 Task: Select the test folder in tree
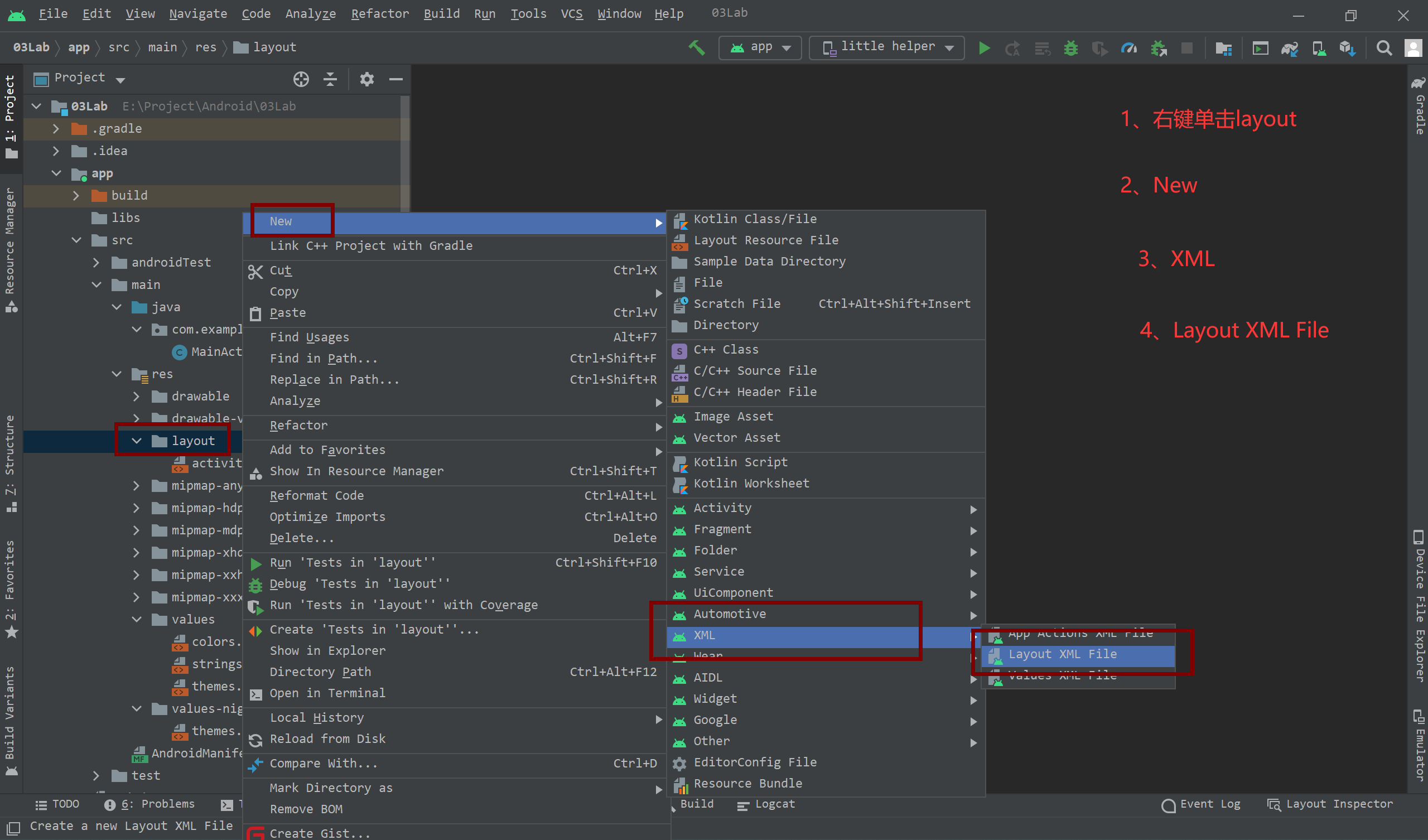(136, 776)
